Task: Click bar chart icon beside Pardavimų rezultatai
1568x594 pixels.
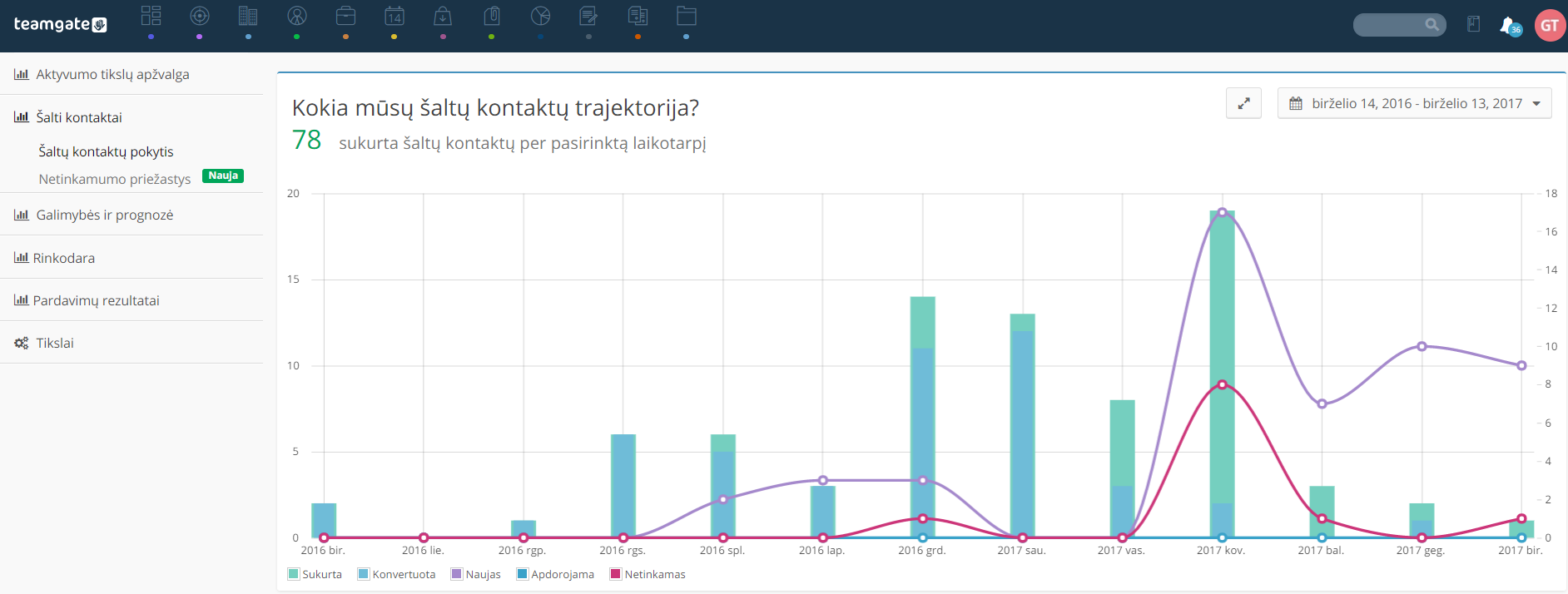Action: (x=22, y=299)
